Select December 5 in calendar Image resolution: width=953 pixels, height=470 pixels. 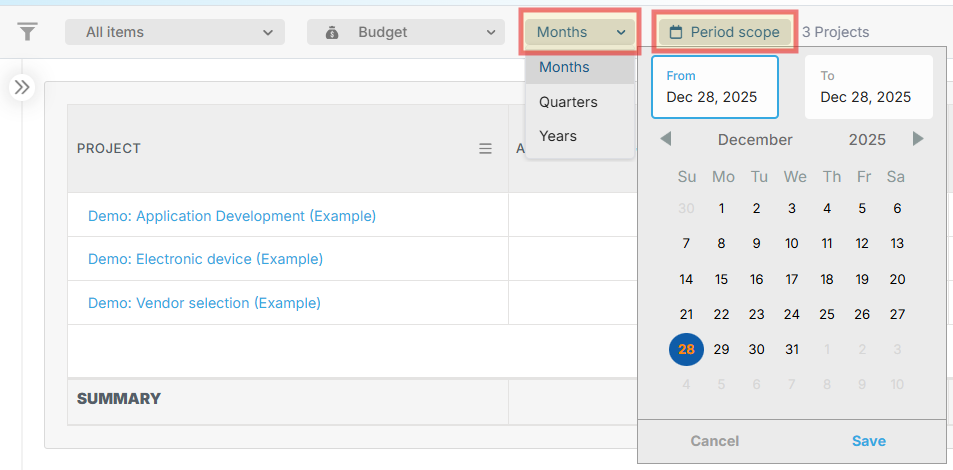pos(862,209)
